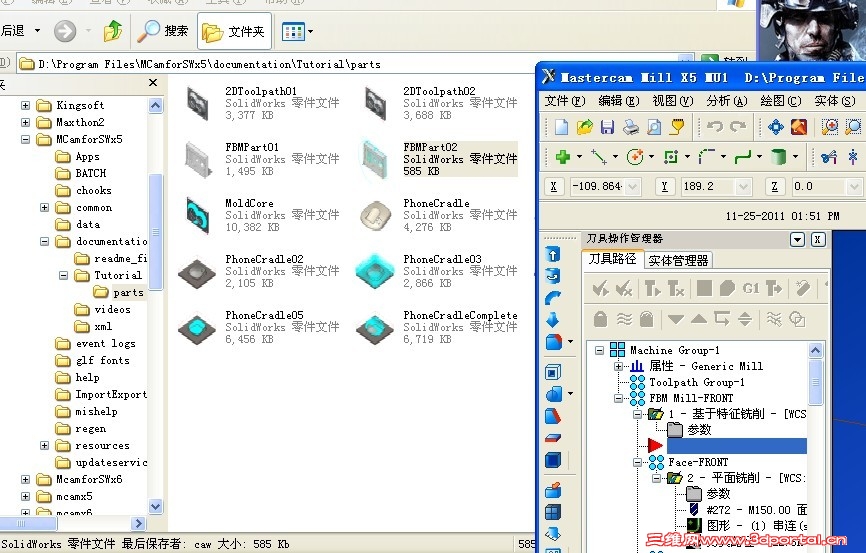Open the Y coordinate dropdown
Screen dimensions: 866x553
(x=743, y=187)
